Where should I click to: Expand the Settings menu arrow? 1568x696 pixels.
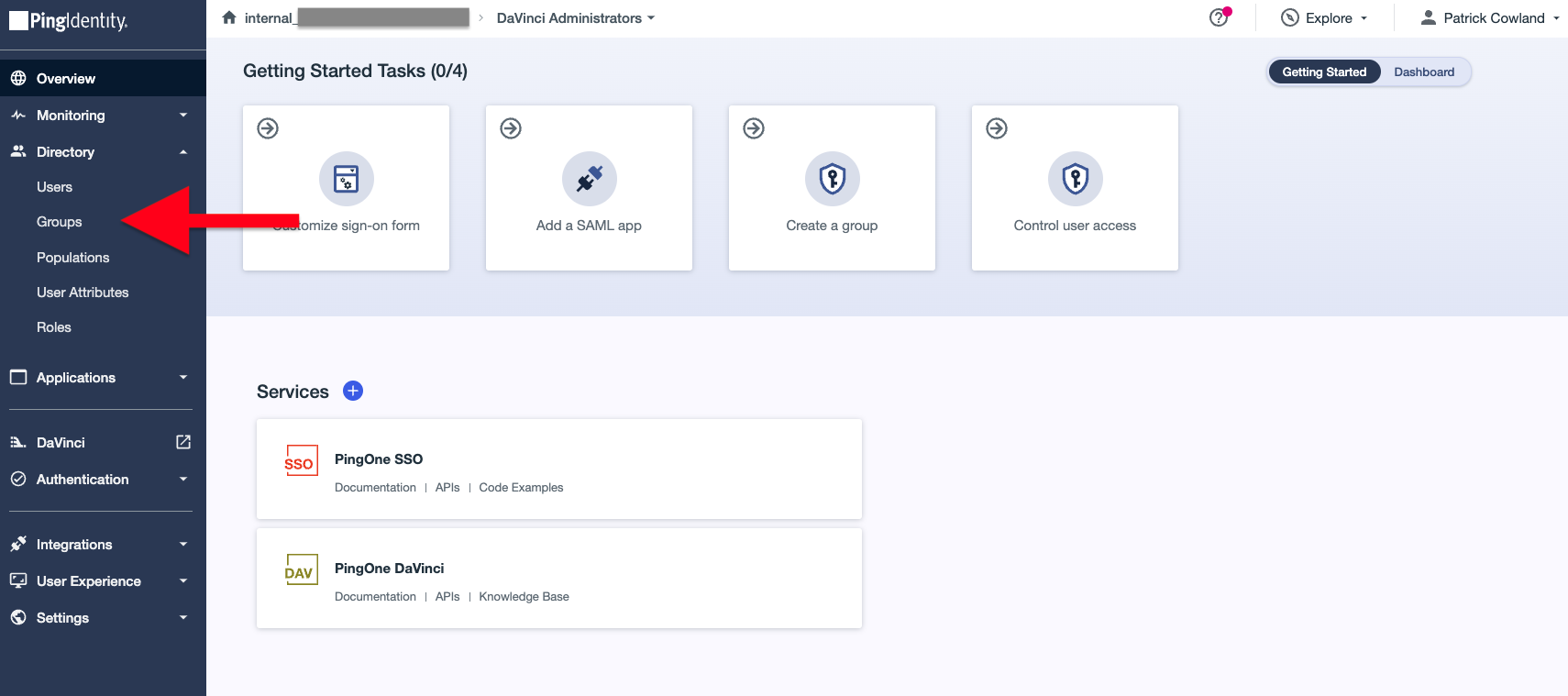(183, 617)
